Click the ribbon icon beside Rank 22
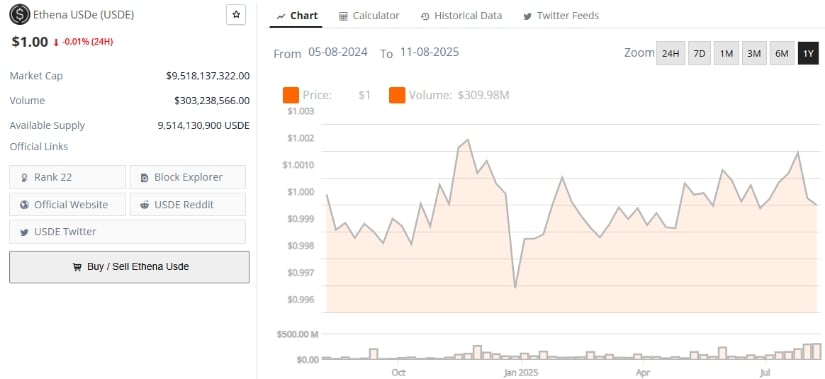 click(24, 178)
